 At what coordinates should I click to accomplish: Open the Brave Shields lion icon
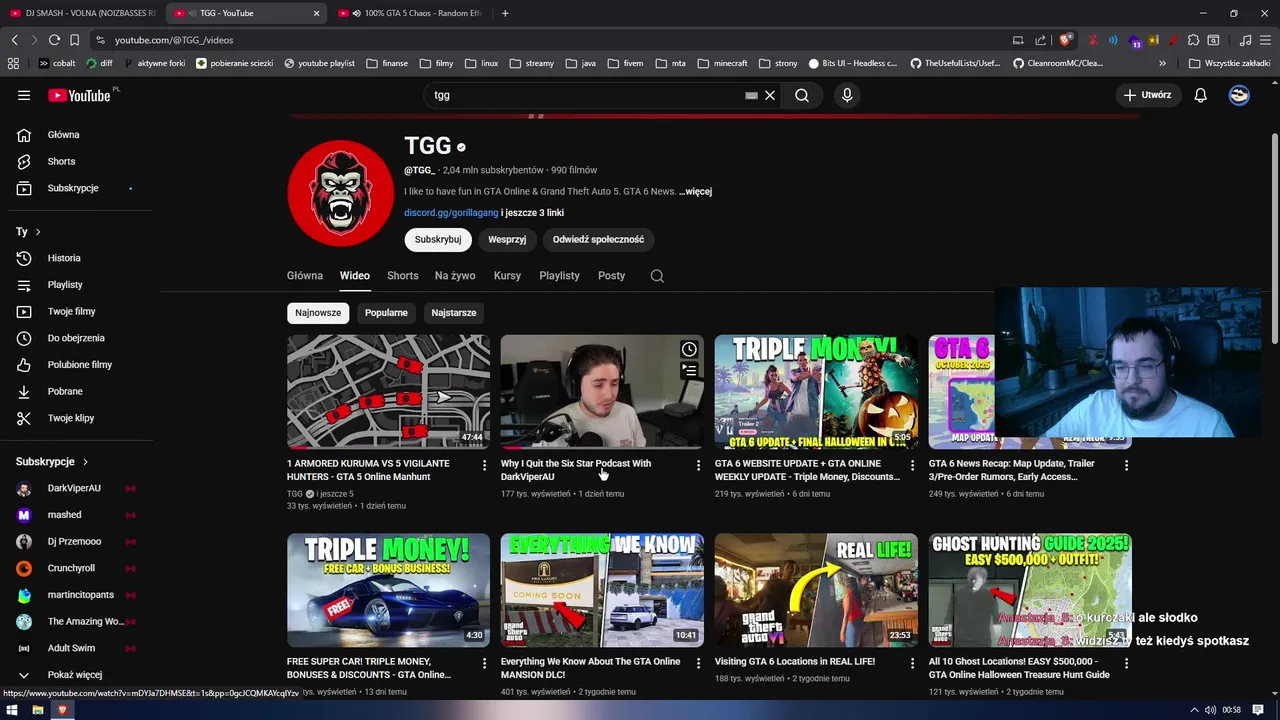1066,40
